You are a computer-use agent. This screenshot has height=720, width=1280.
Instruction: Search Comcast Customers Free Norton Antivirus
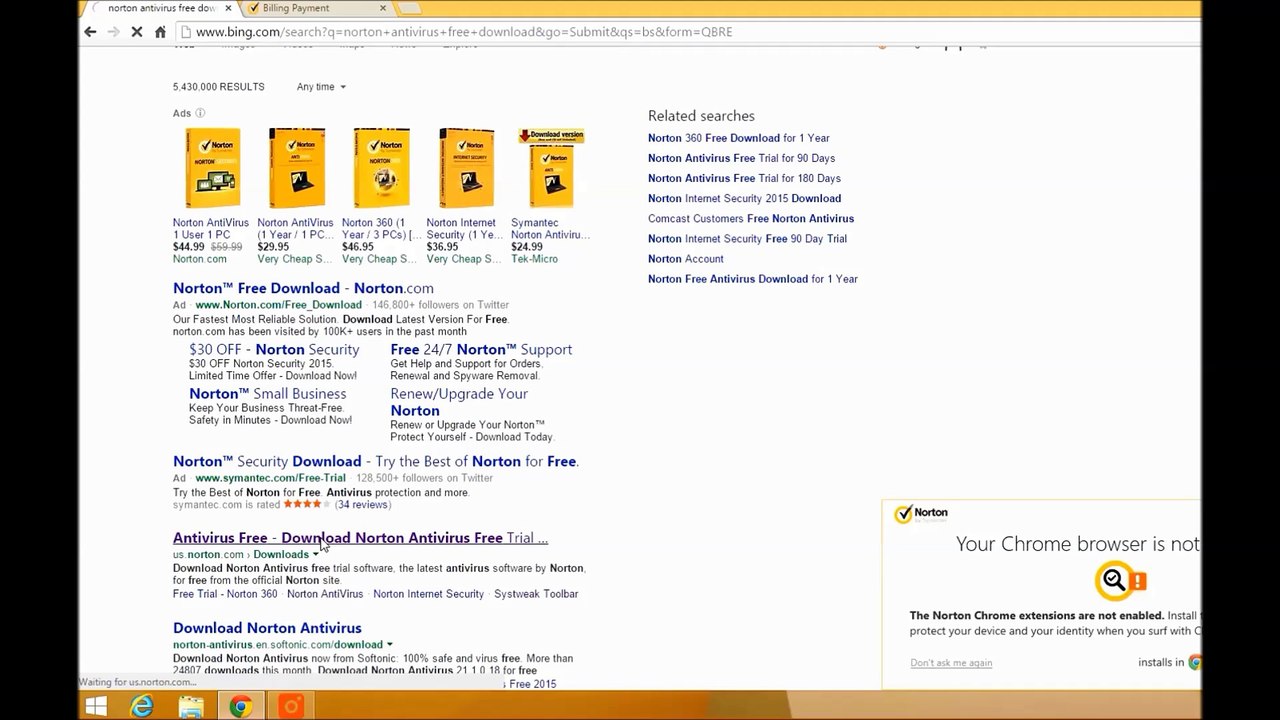click(x=751, y=218)
